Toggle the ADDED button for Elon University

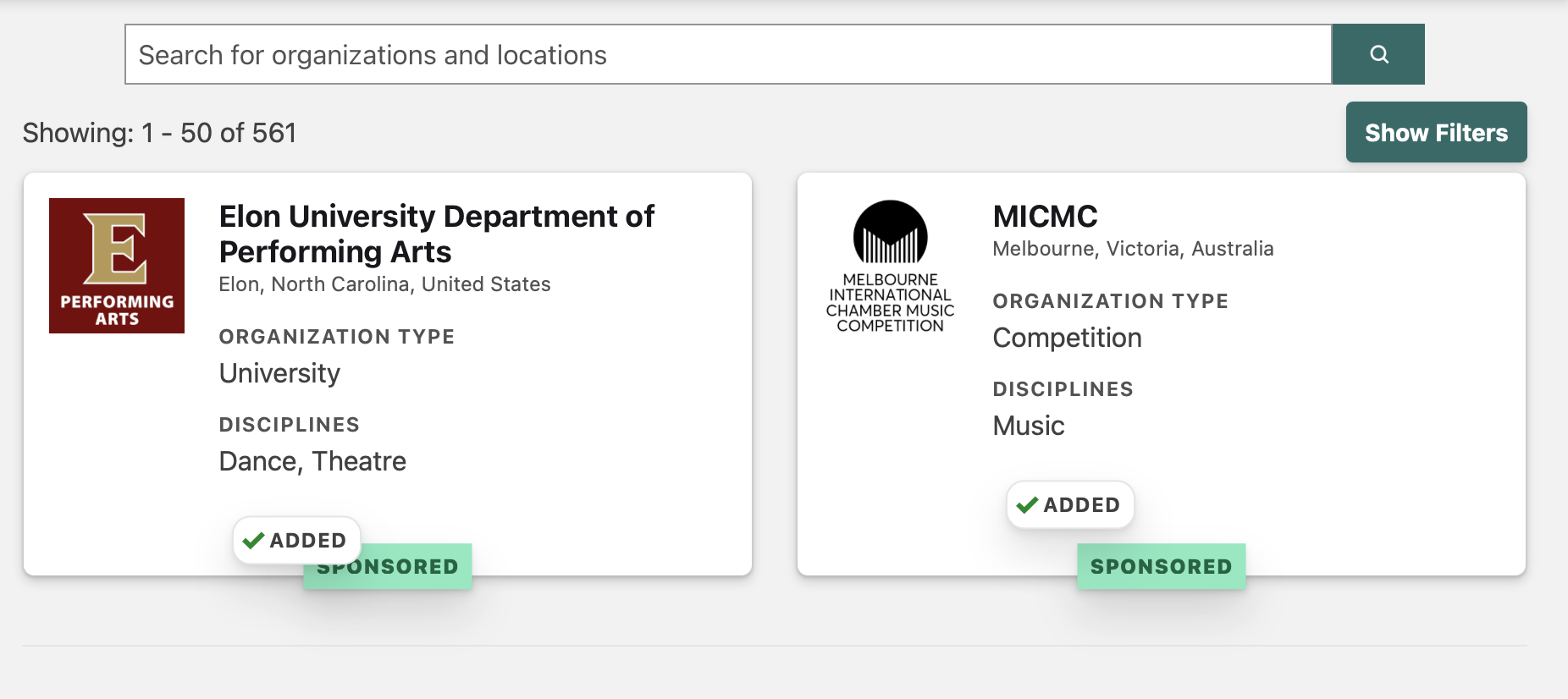[x=296, y=540]
